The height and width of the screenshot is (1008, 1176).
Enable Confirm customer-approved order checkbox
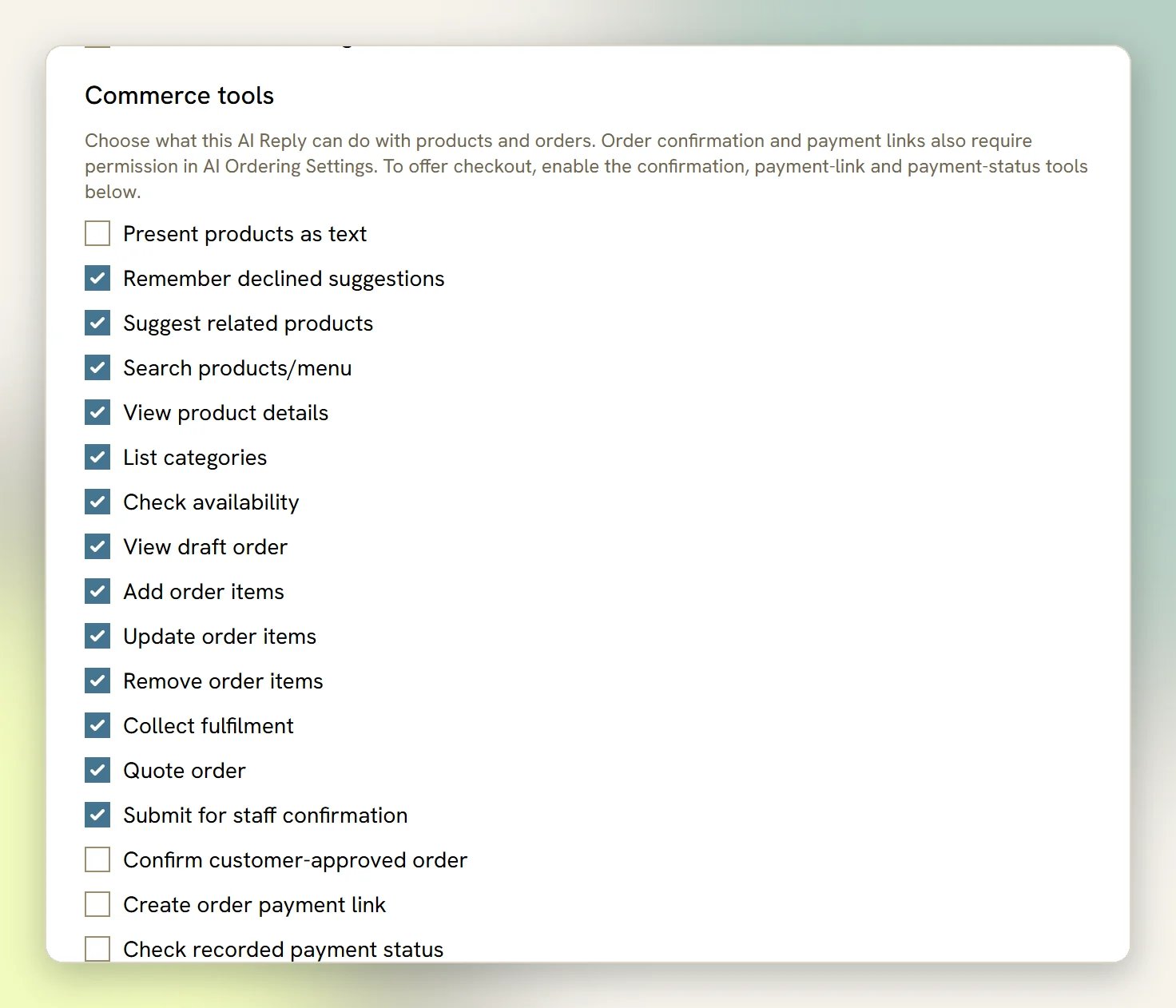[x=97, y=860]
